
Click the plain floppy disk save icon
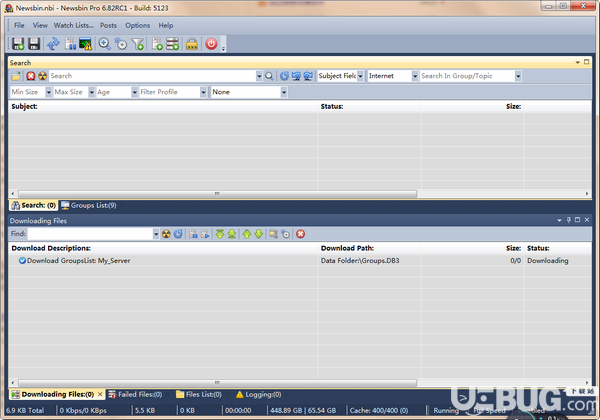(34, 44)
